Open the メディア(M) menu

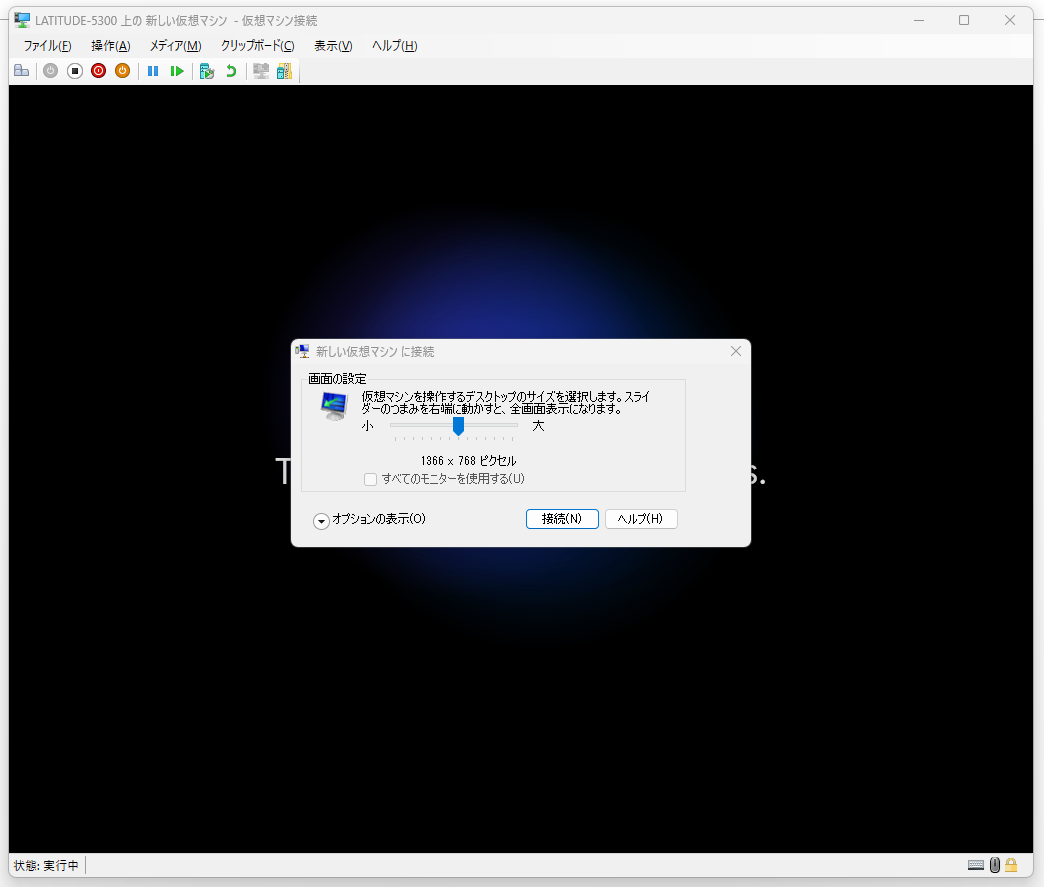pos(175,46)
